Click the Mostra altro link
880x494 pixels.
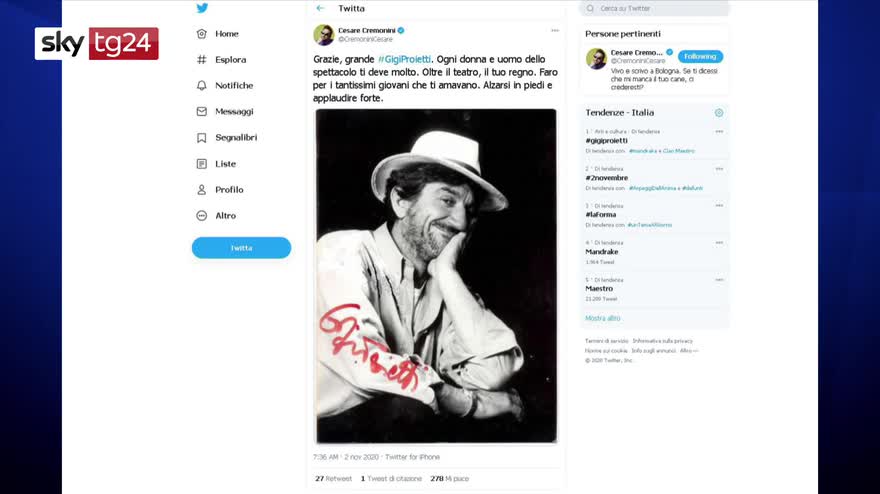[x=603, y=318]
